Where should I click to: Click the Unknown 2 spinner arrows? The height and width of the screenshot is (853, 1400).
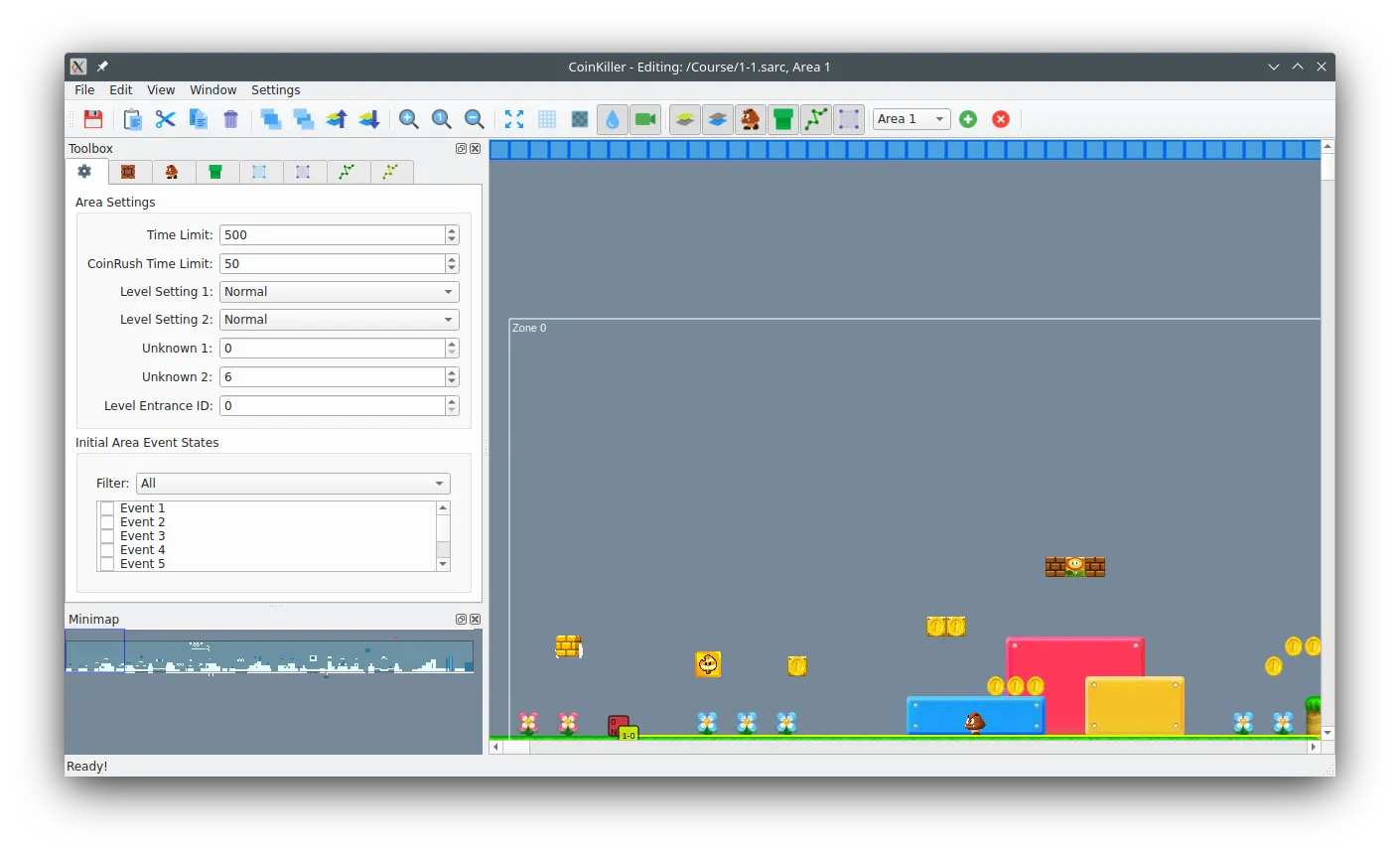(452, 377)
